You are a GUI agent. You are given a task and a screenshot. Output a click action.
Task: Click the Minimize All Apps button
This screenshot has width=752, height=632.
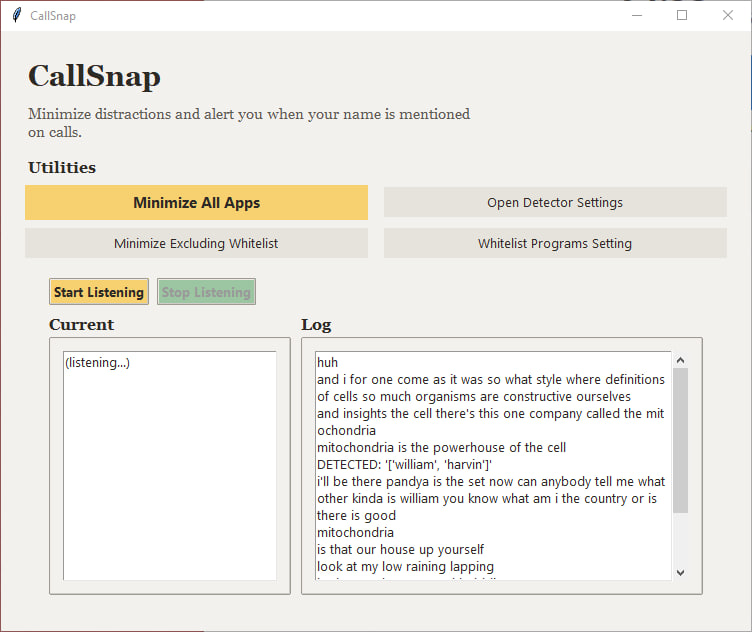(196, 202)
